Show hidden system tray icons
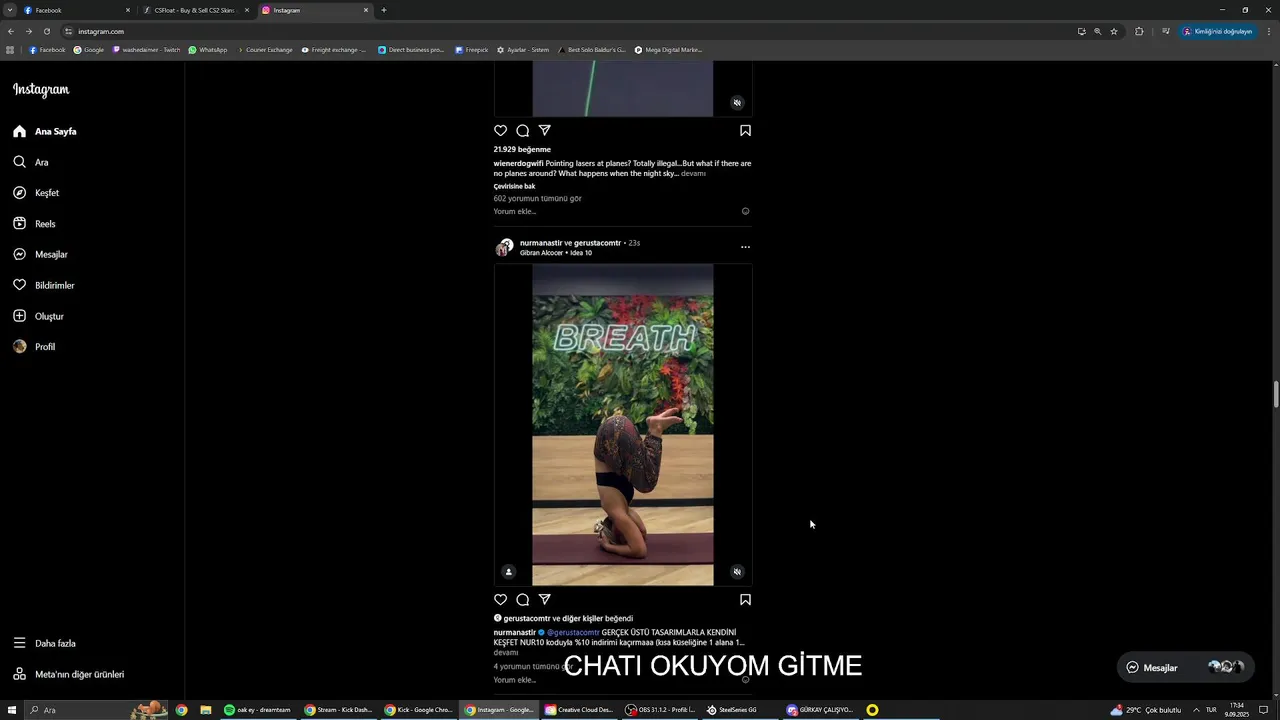This screenshot has height=720, width=1280. 1196,710
